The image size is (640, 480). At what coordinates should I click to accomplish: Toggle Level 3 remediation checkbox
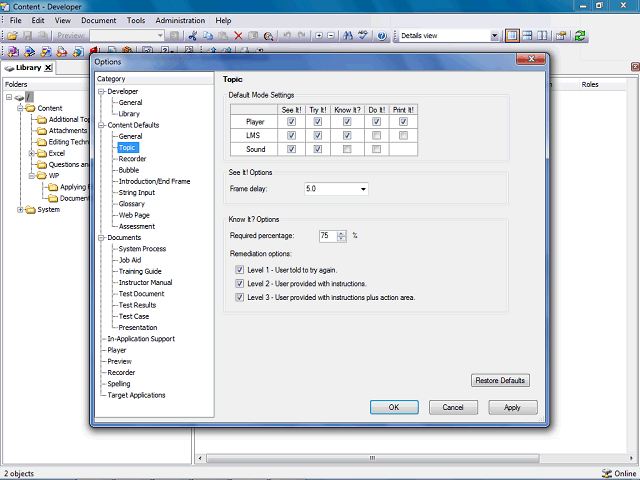point(240,297)
